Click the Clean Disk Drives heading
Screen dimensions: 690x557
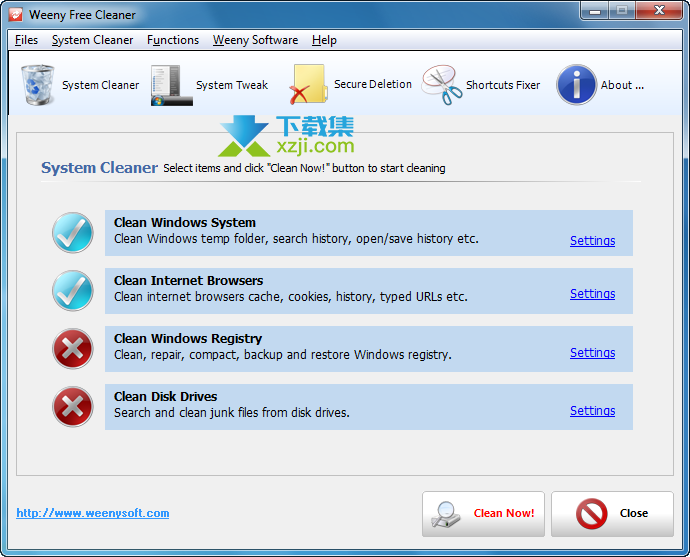point(165,397)
